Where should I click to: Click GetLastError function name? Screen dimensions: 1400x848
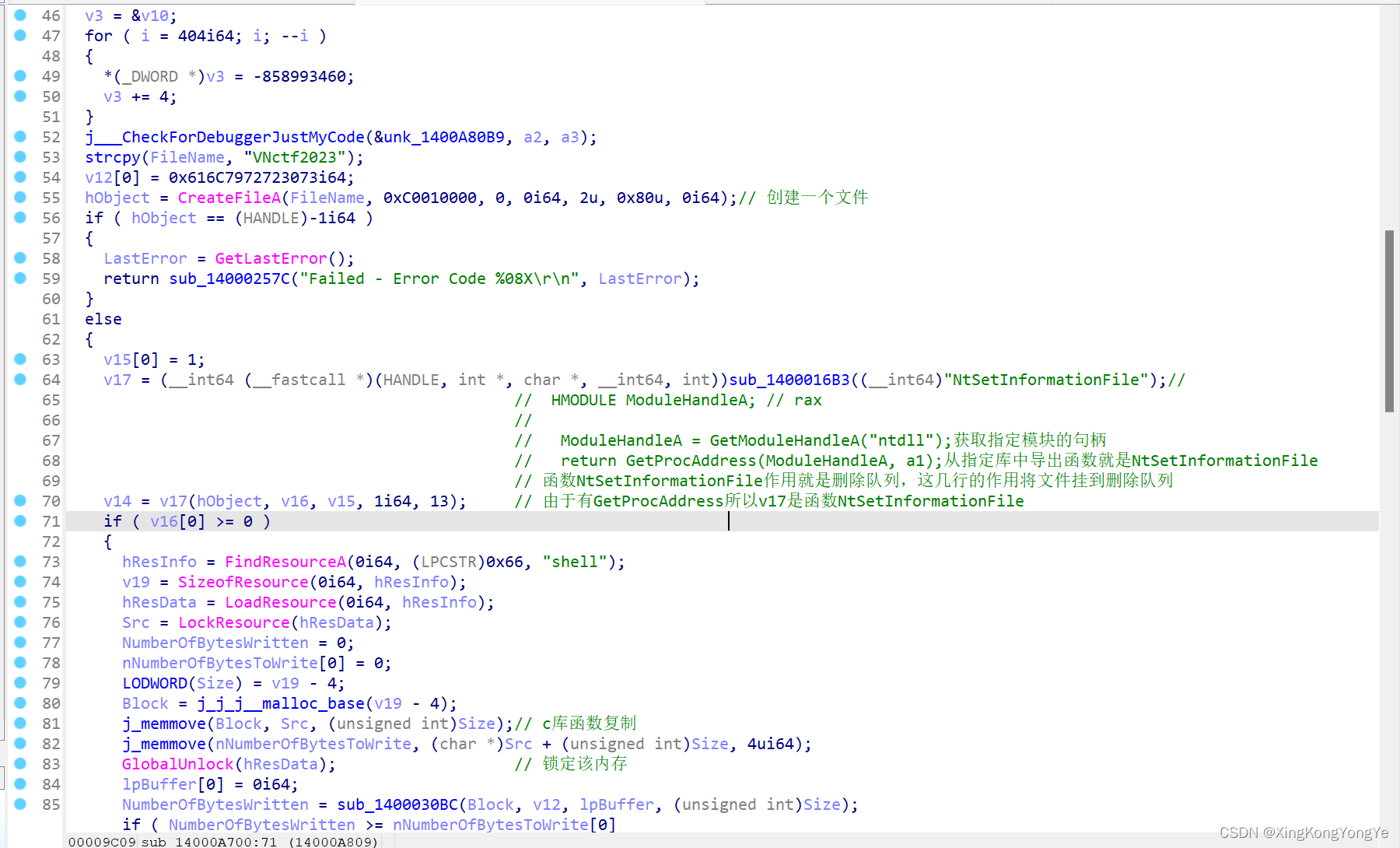[271, 258]
